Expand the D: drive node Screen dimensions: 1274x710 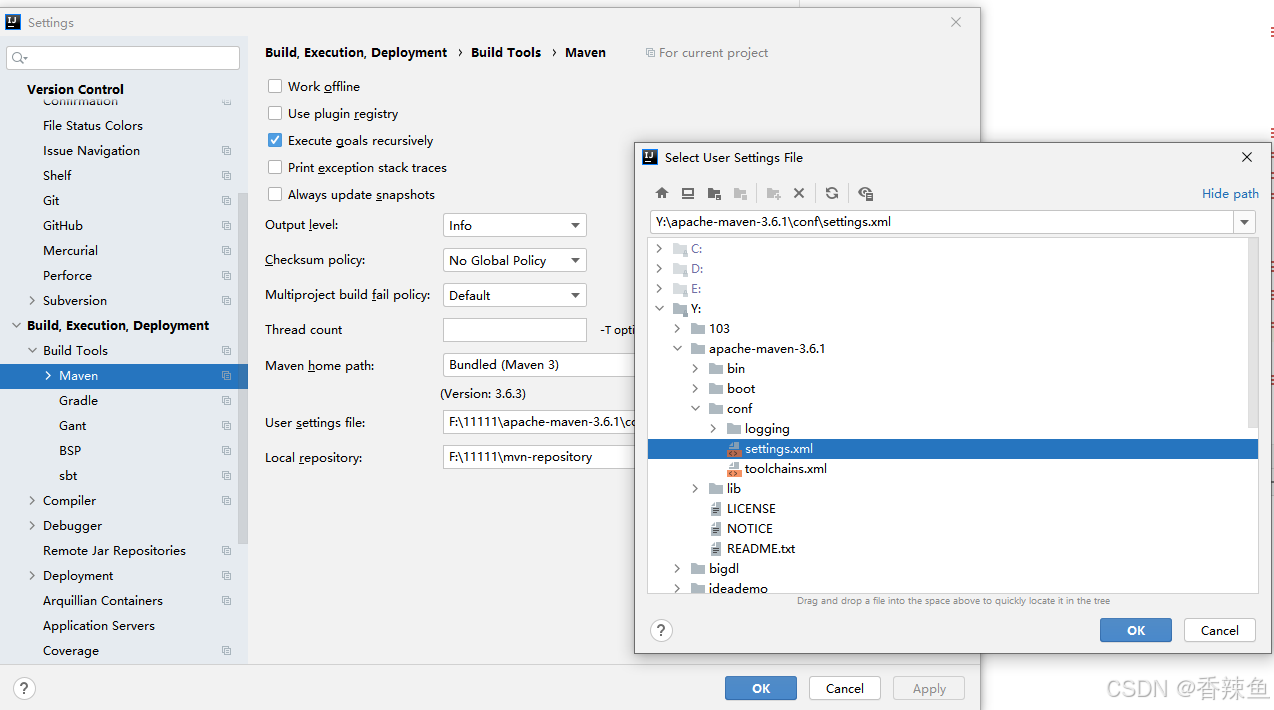pos(659,269)
